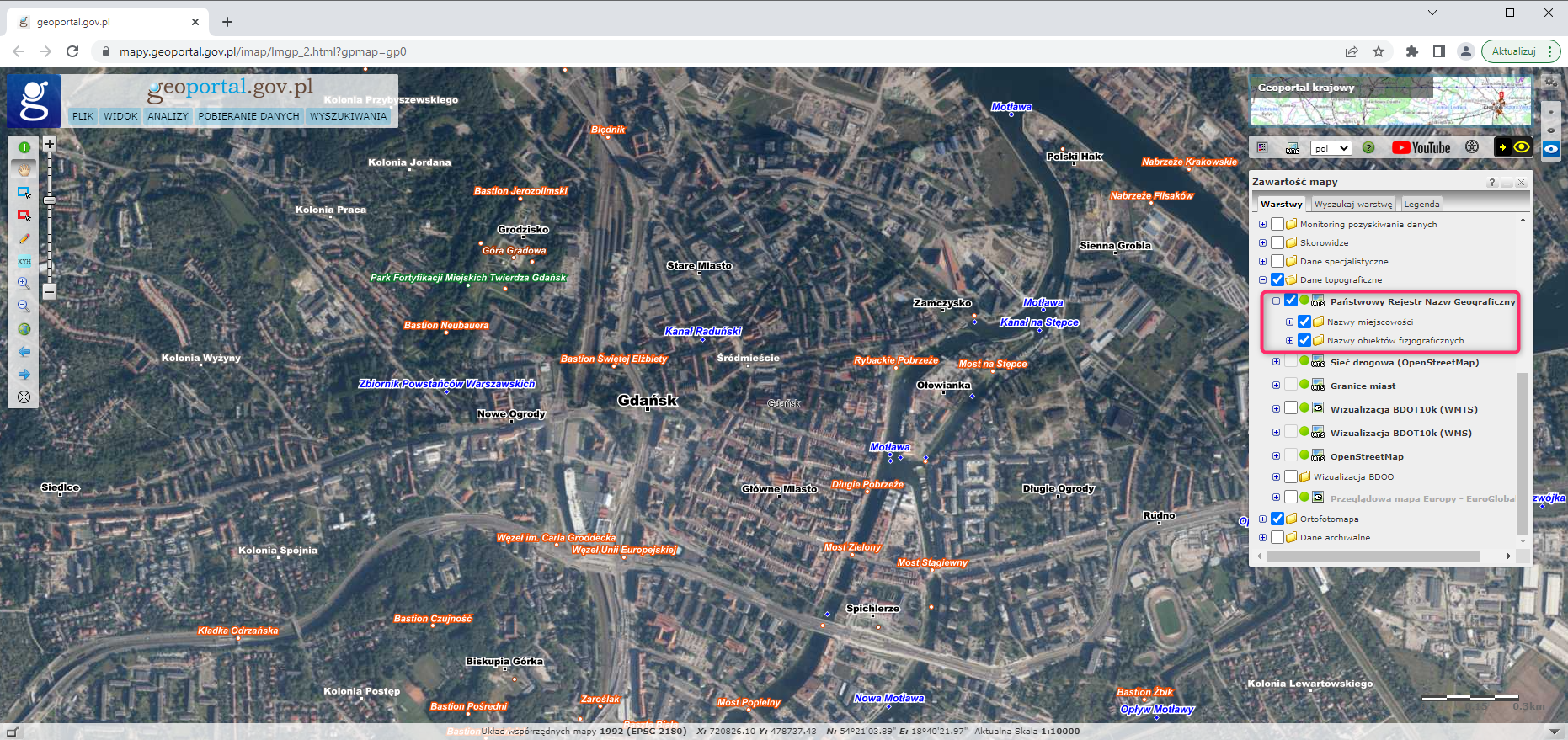1568x740 pixels.
Task: Activate the XYH coordinate tool
Action: click(x=24, y=261)
